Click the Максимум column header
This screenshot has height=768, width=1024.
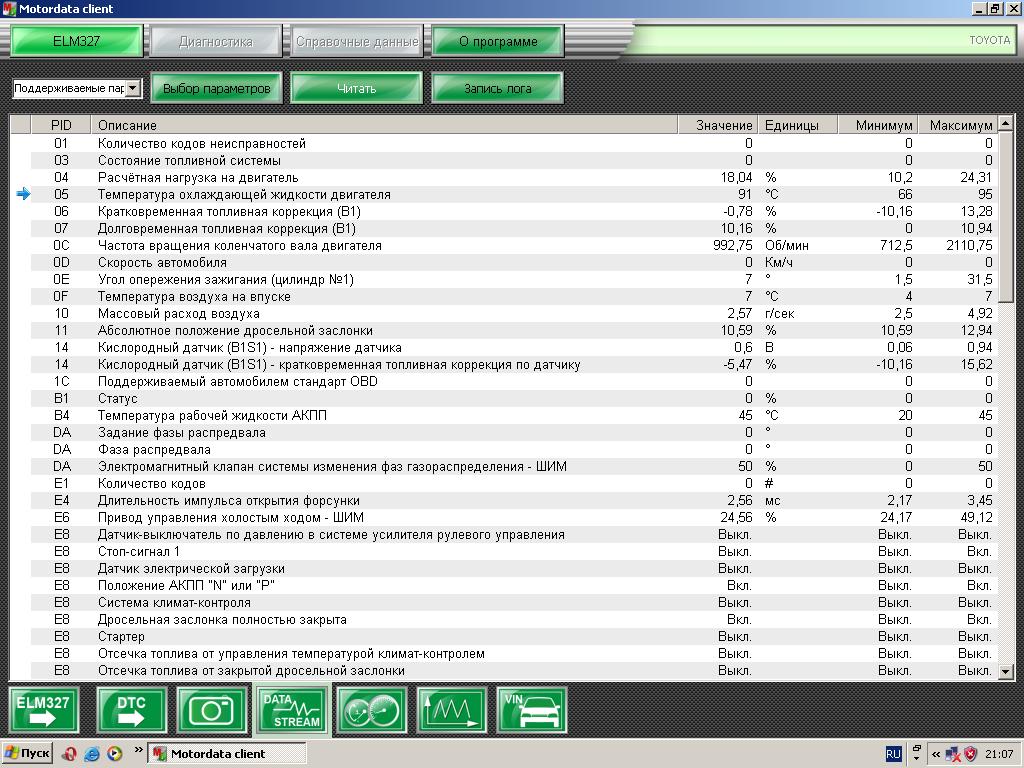959,125
